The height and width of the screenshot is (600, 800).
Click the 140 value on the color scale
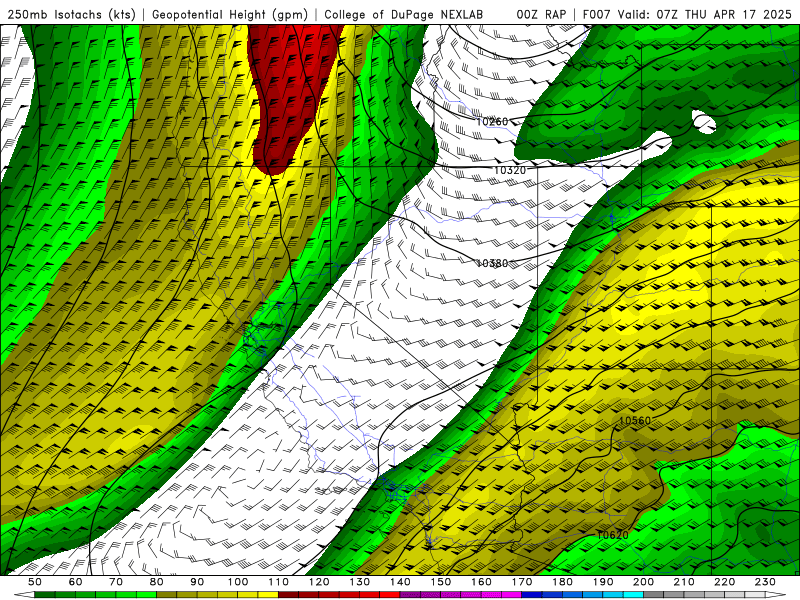tap(400, 582)
